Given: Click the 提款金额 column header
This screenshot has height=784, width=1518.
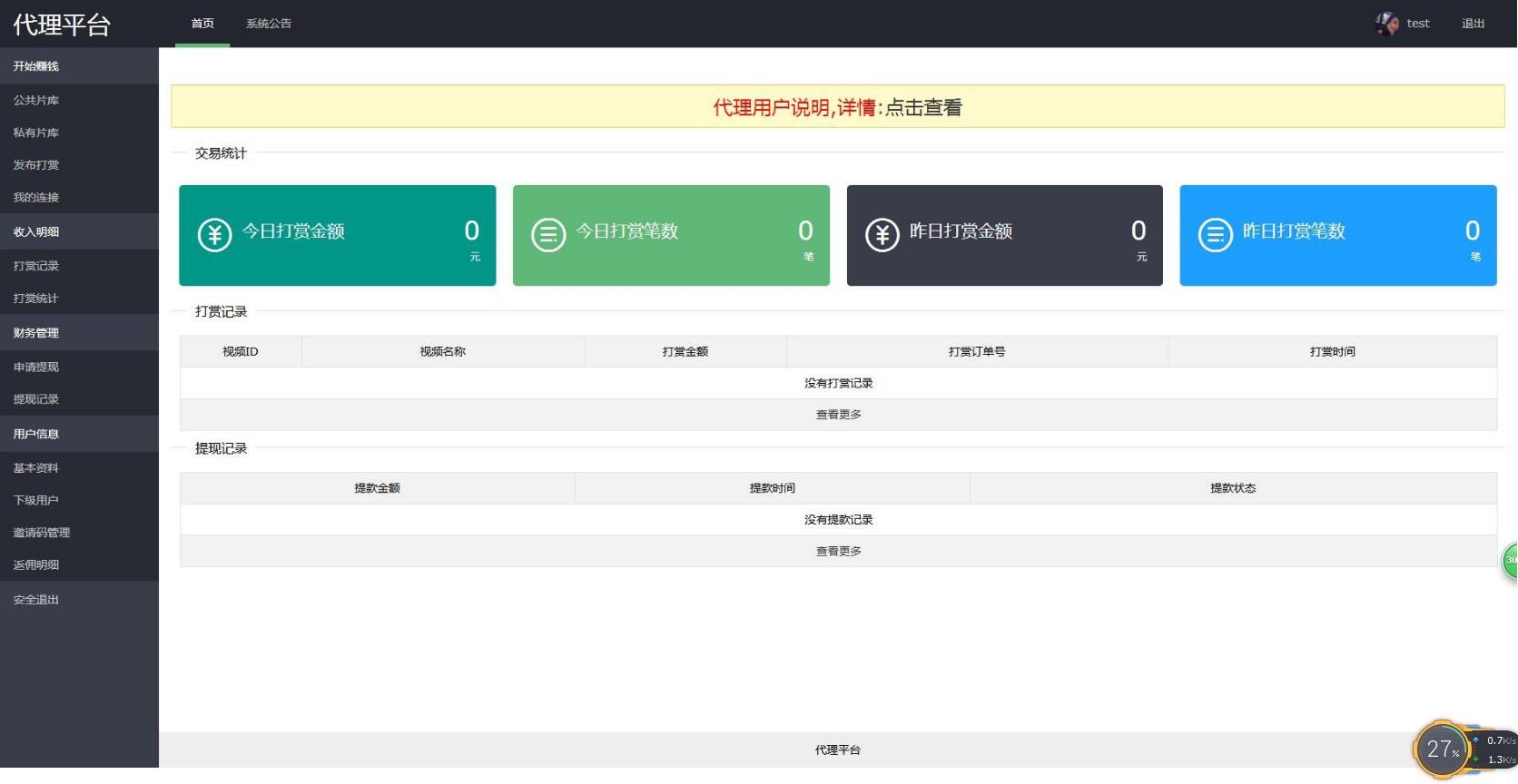Looking at the screenshot, I should coord(378,488).
